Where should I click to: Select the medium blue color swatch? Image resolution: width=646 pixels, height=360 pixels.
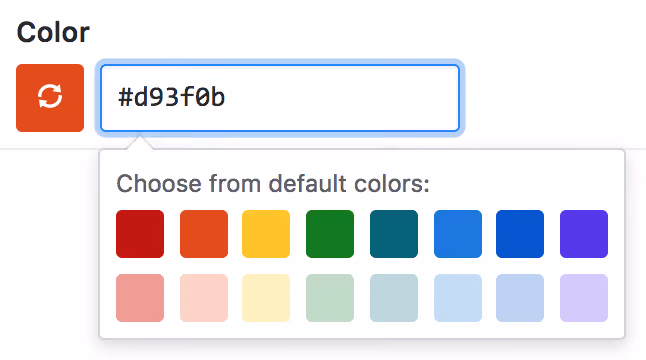(458, 234)
